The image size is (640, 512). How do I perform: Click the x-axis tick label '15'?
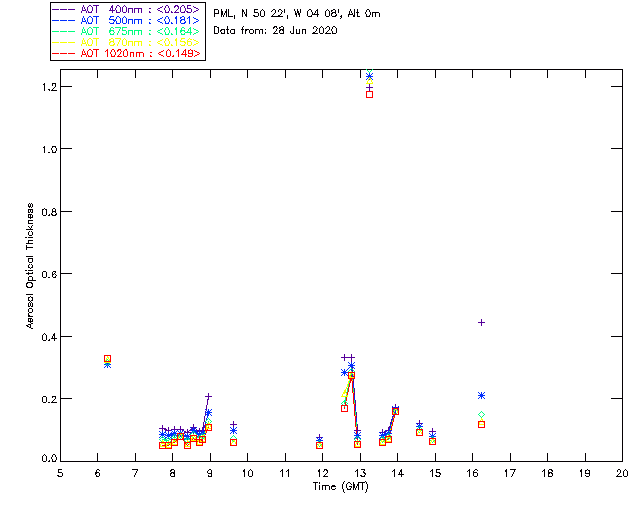pos(435,473)
